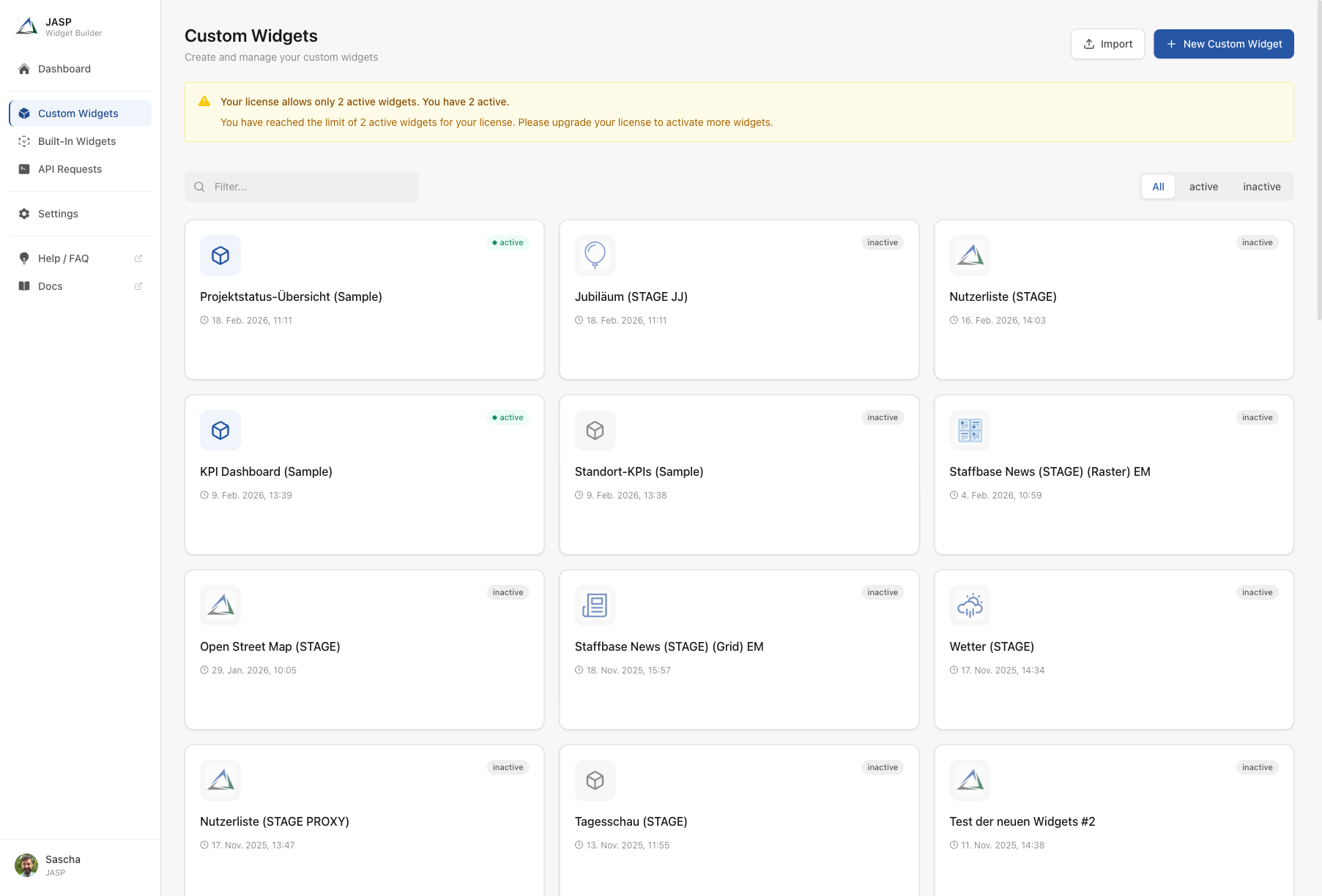Click the weather icon on the Wetter (STAGE) card
This screenshot has height=896, width=1322.
tap(969, 605)
